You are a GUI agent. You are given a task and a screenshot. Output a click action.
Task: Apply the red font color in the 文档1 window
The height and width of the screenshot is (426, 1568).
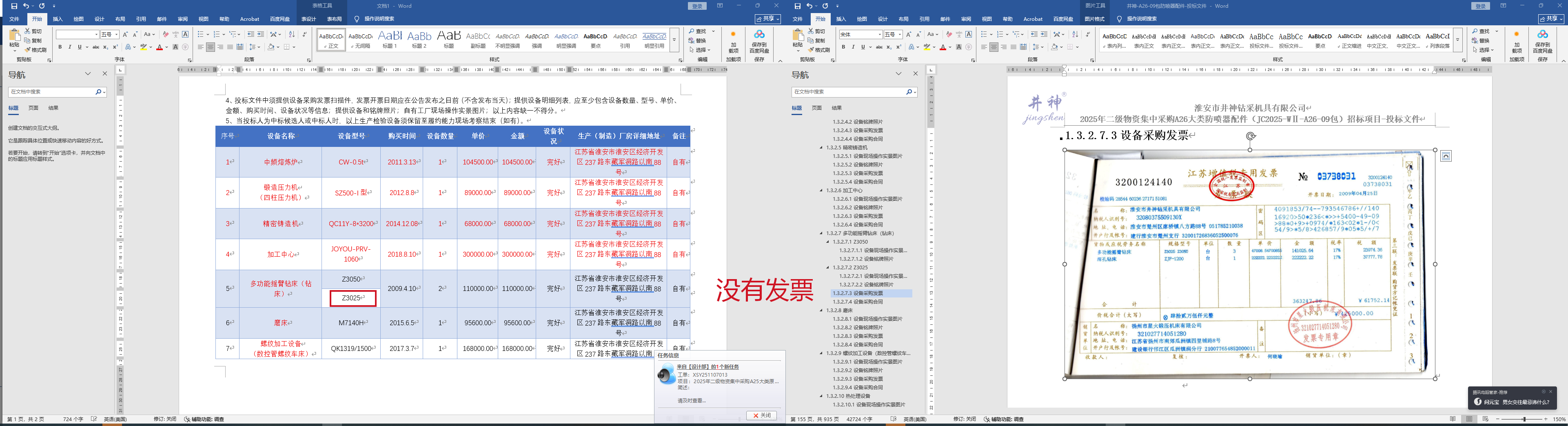pyautogui.click(x=160, y=47)
